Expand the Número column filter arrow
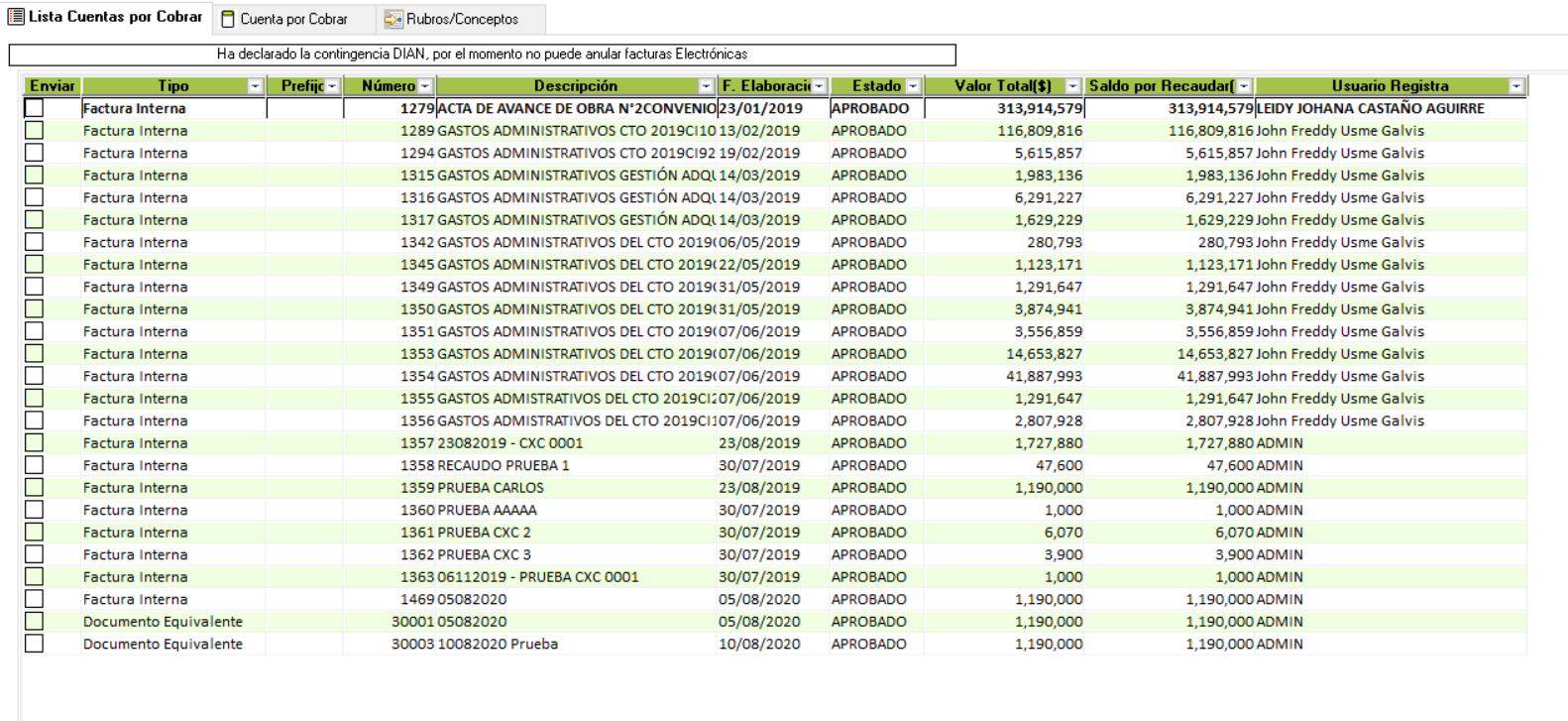This screenshot has width=1568, height=721. coord(425,86)
